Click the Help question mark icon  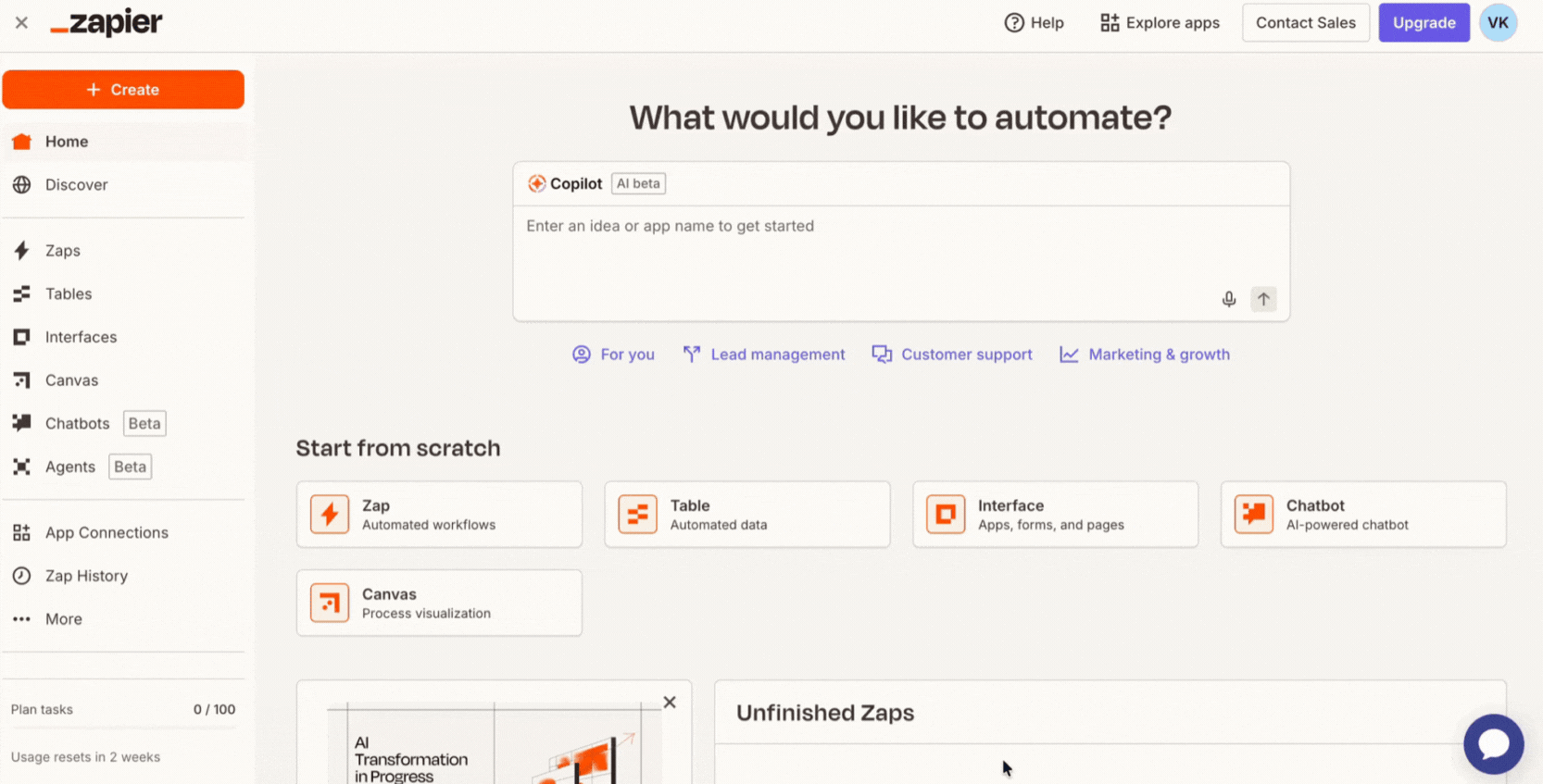[x=1014, y=23]
